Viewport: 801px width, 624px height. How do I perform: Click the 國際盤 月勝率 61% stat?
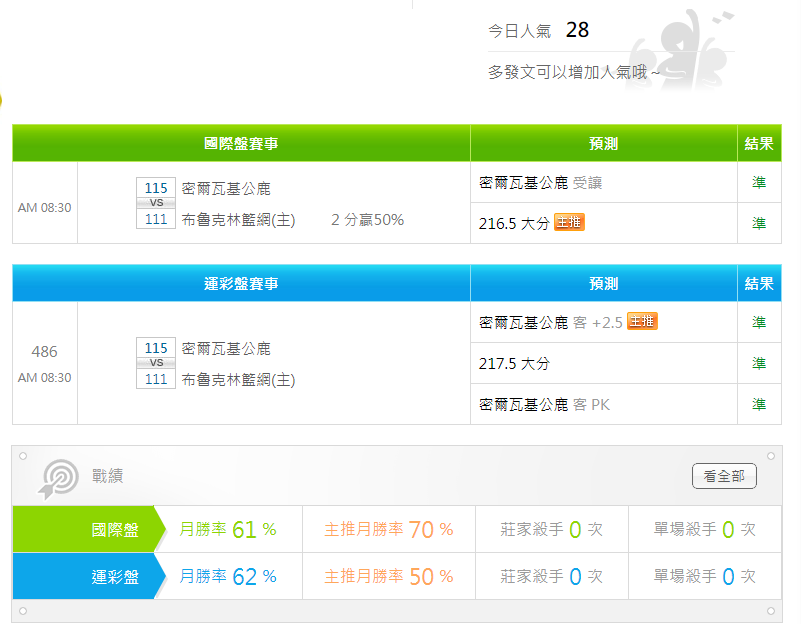pos(228,530)
